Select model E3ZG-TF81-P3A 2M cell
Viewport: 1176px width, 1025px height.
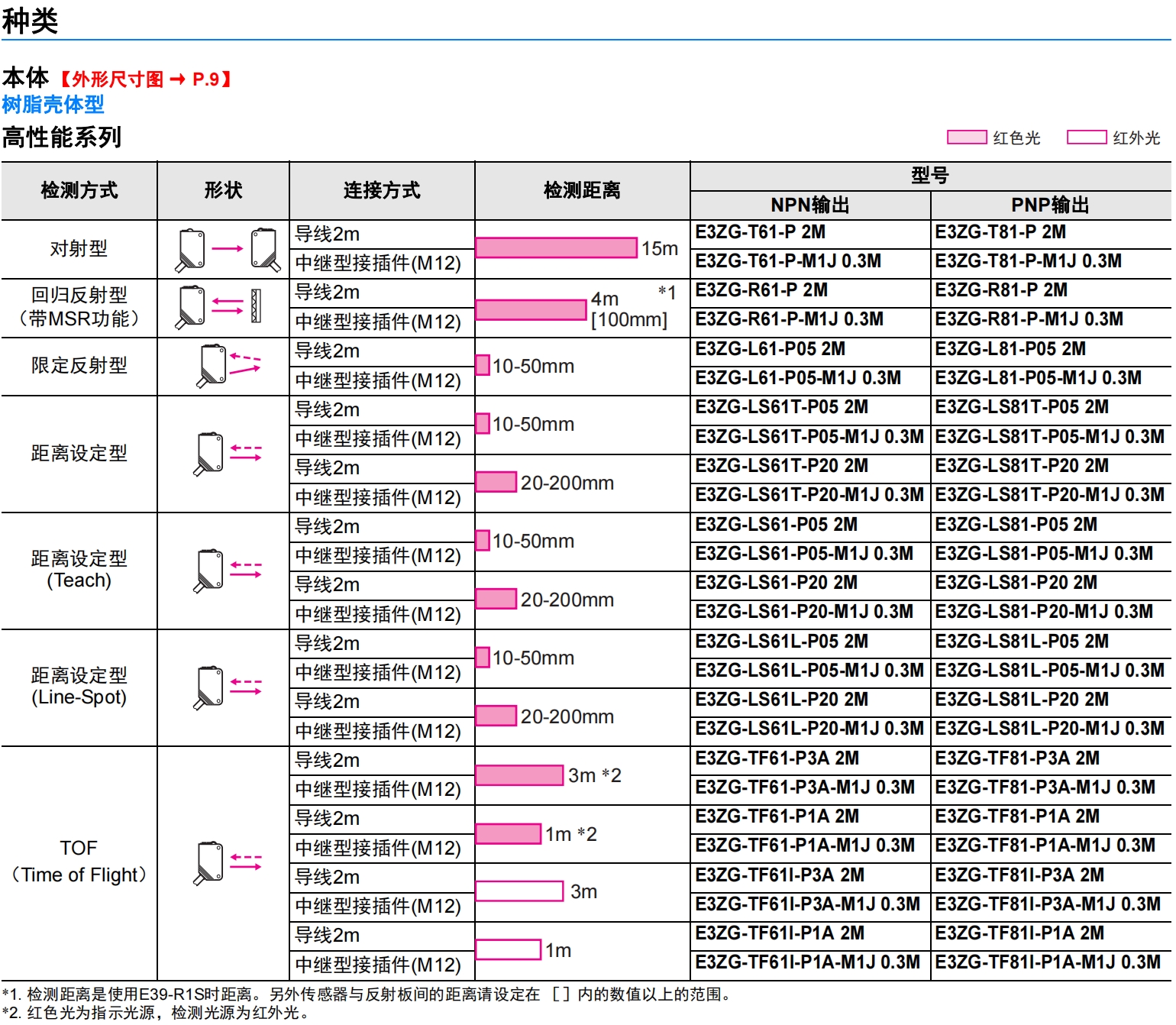tap(1017, 758)
